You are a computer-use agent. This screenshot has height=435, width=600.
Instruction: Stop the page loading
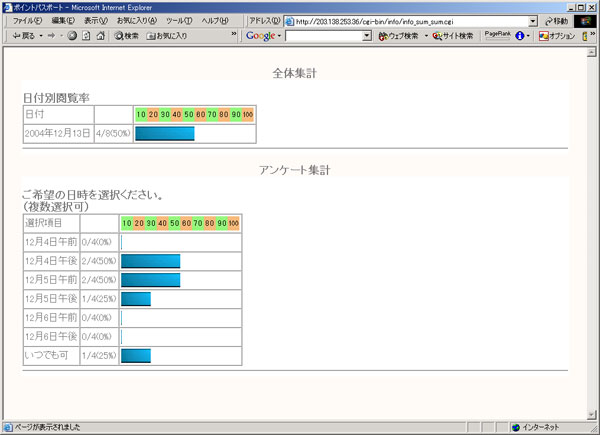[72, 36]
